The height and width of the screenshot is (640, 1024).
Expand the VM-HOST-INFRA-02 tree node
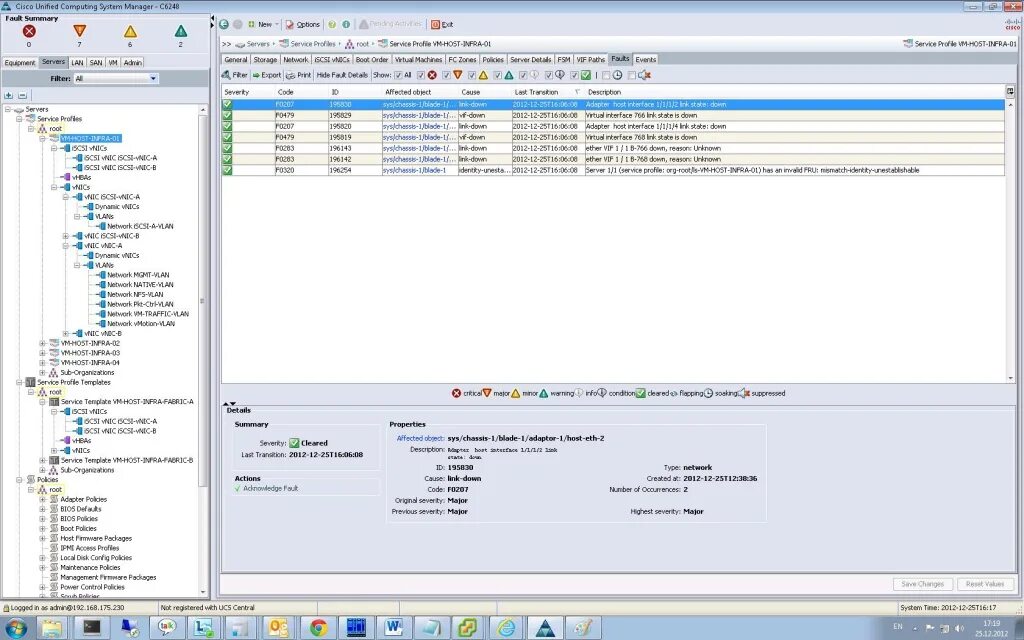click(x=43, y=343)
